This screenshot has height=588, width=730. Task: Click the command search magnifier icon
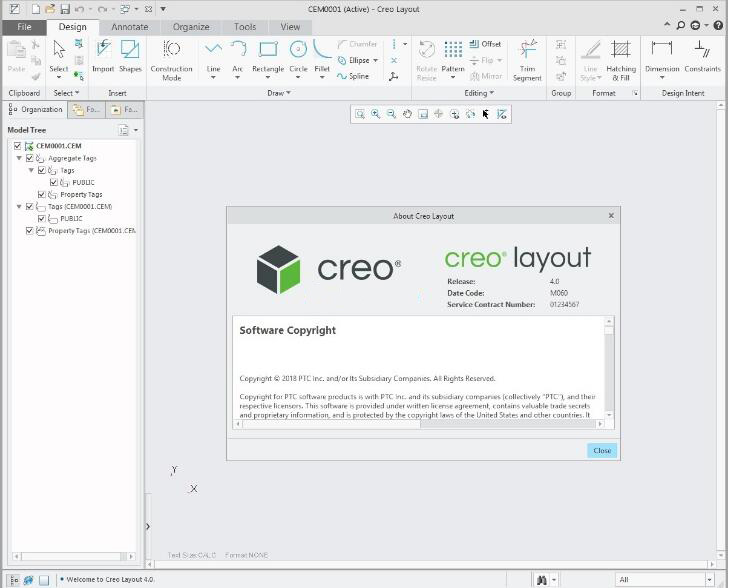[681, 26]
